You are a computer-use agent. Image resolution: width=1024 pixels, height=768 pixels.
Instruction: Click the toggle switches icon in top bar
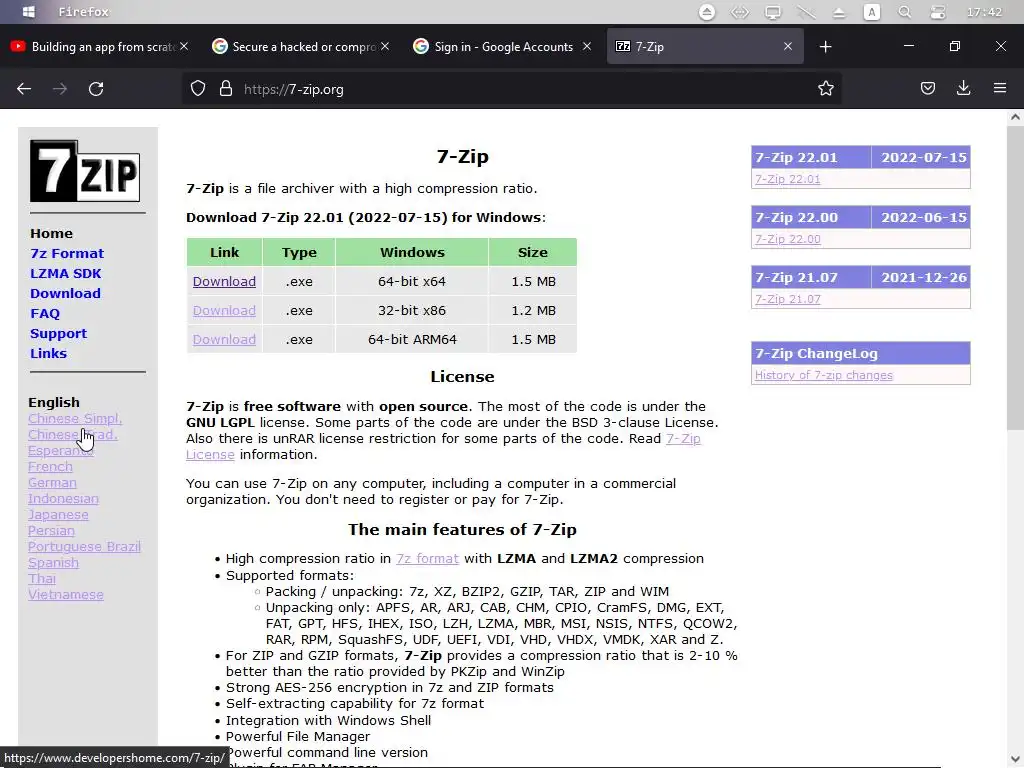point(938,12)
